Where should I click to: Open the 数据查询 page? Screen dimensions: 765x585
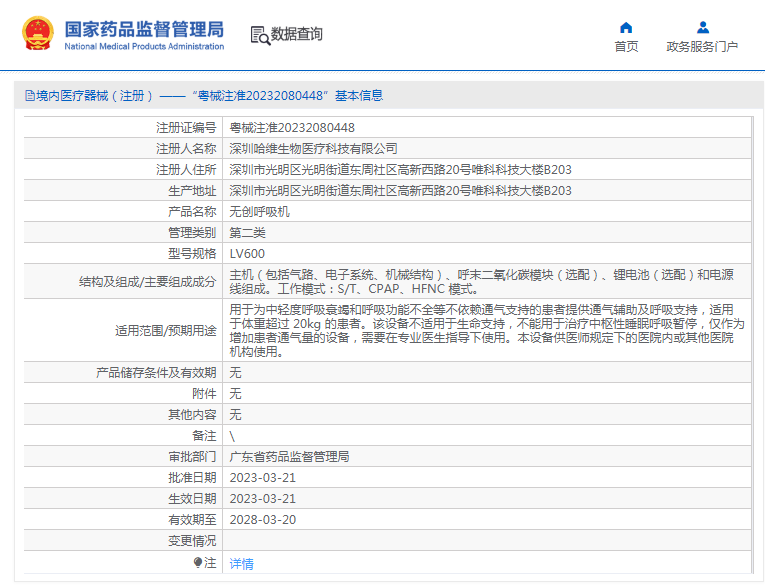(x=297, y=35)
